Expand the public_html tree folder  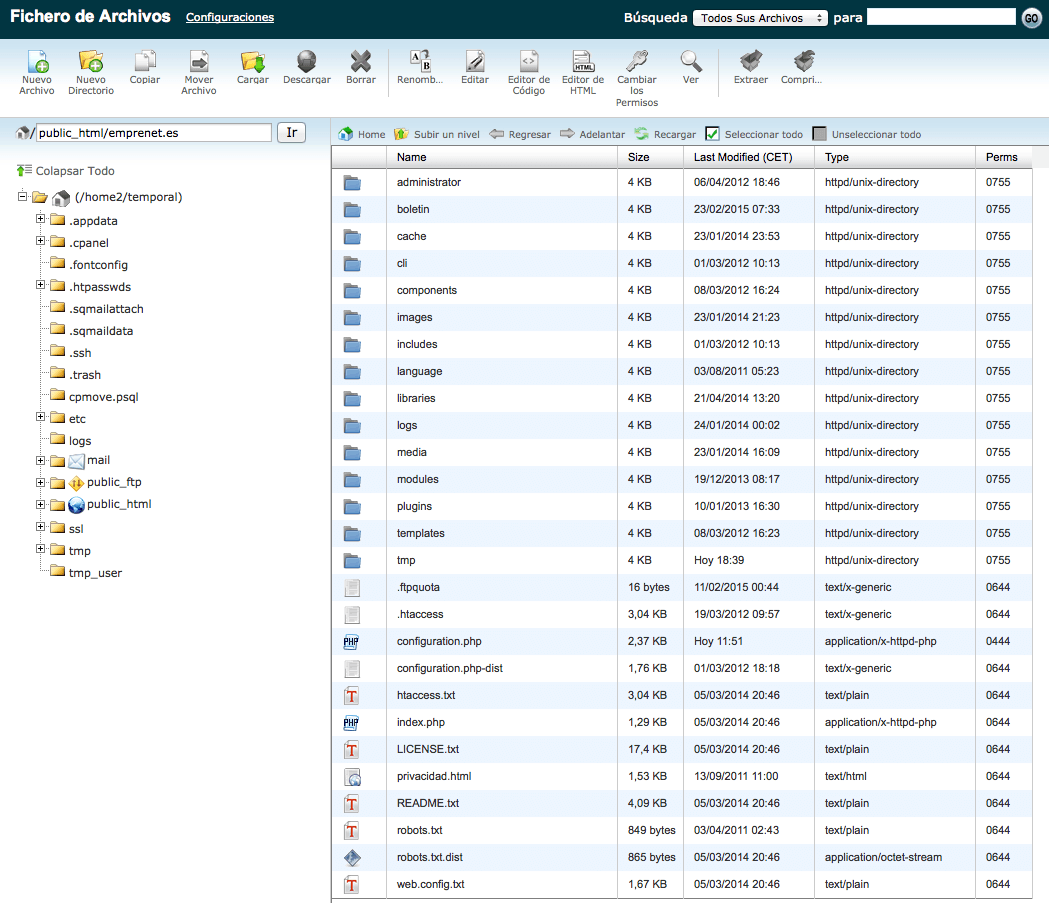(41, 504)
